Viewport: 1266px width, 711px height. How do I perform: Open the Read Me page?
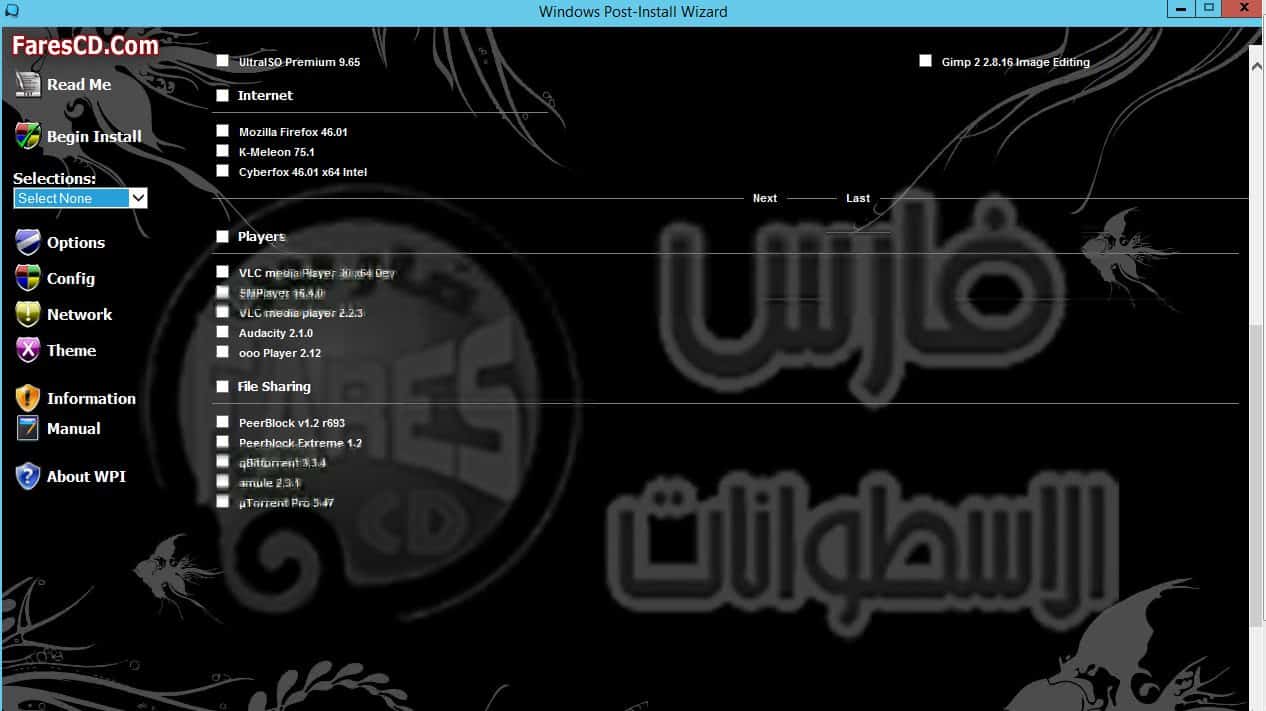click(x=79, y=85)
